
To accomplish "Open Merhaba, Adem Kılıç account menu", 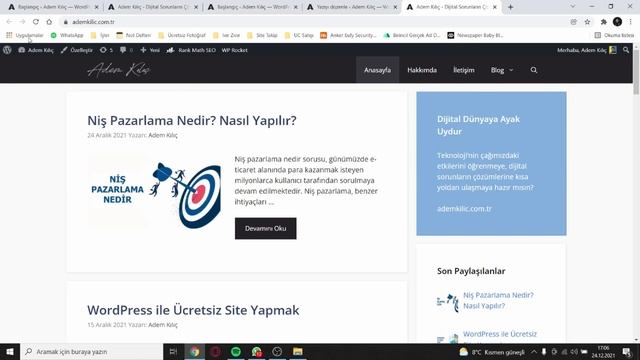I will (x=587, y=50).
